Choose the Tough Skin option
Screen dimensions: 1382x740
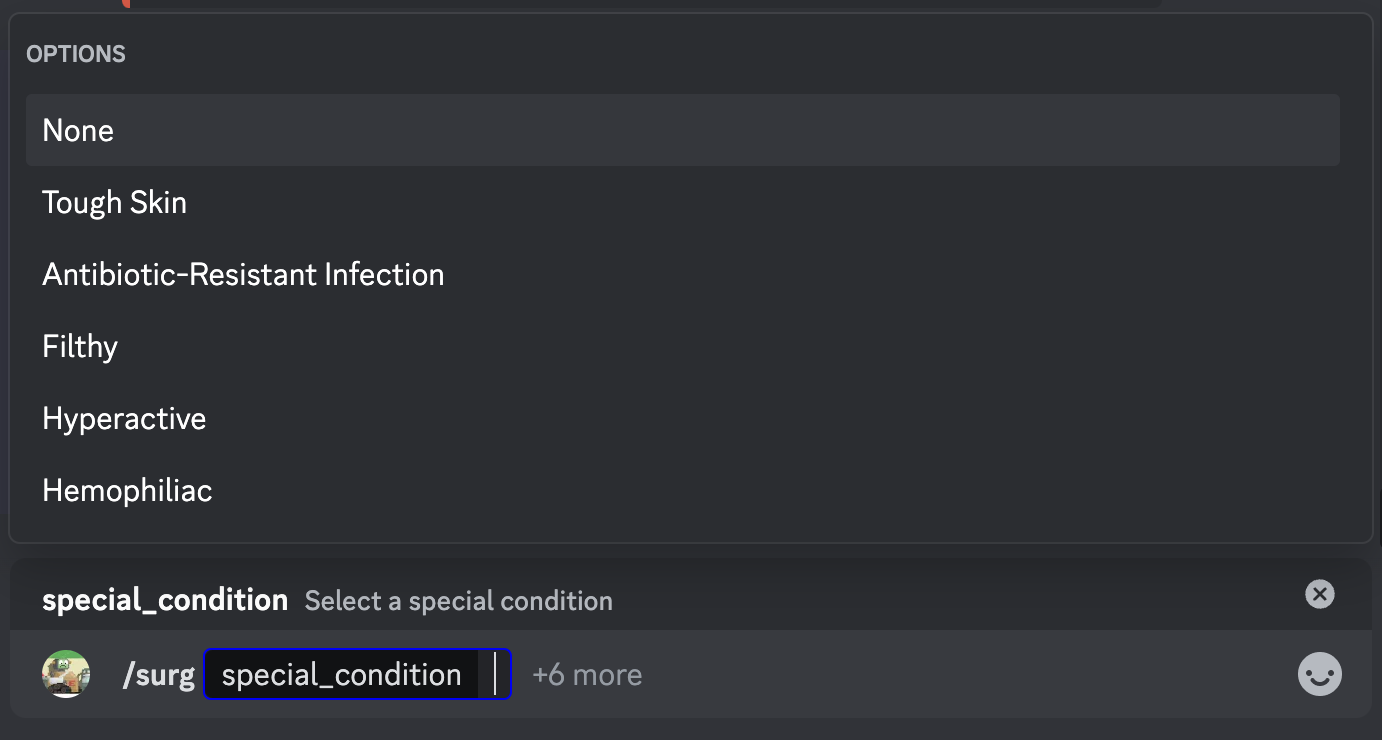coord(115,202)
